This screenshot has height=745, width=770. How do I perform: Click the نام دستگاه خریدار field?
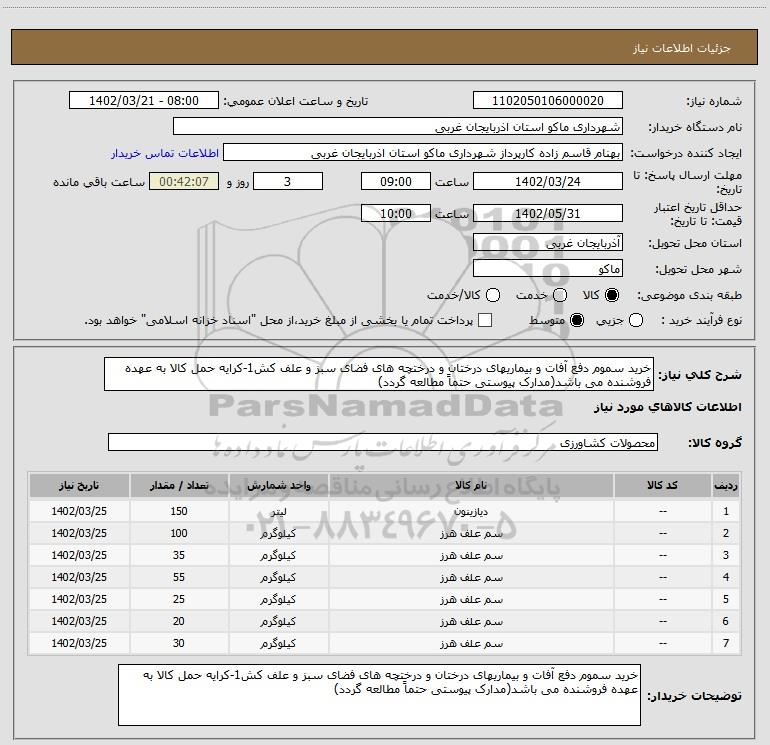click(398, 127)
